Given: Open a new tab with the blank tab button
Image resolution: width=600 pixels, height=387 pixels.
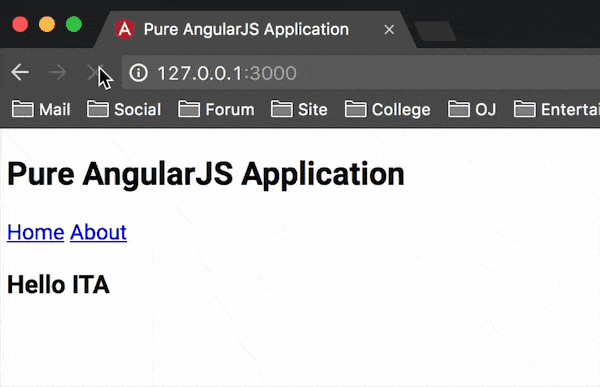Looking at the screenshot, I should pyautogui.click(x=435, y=31).
